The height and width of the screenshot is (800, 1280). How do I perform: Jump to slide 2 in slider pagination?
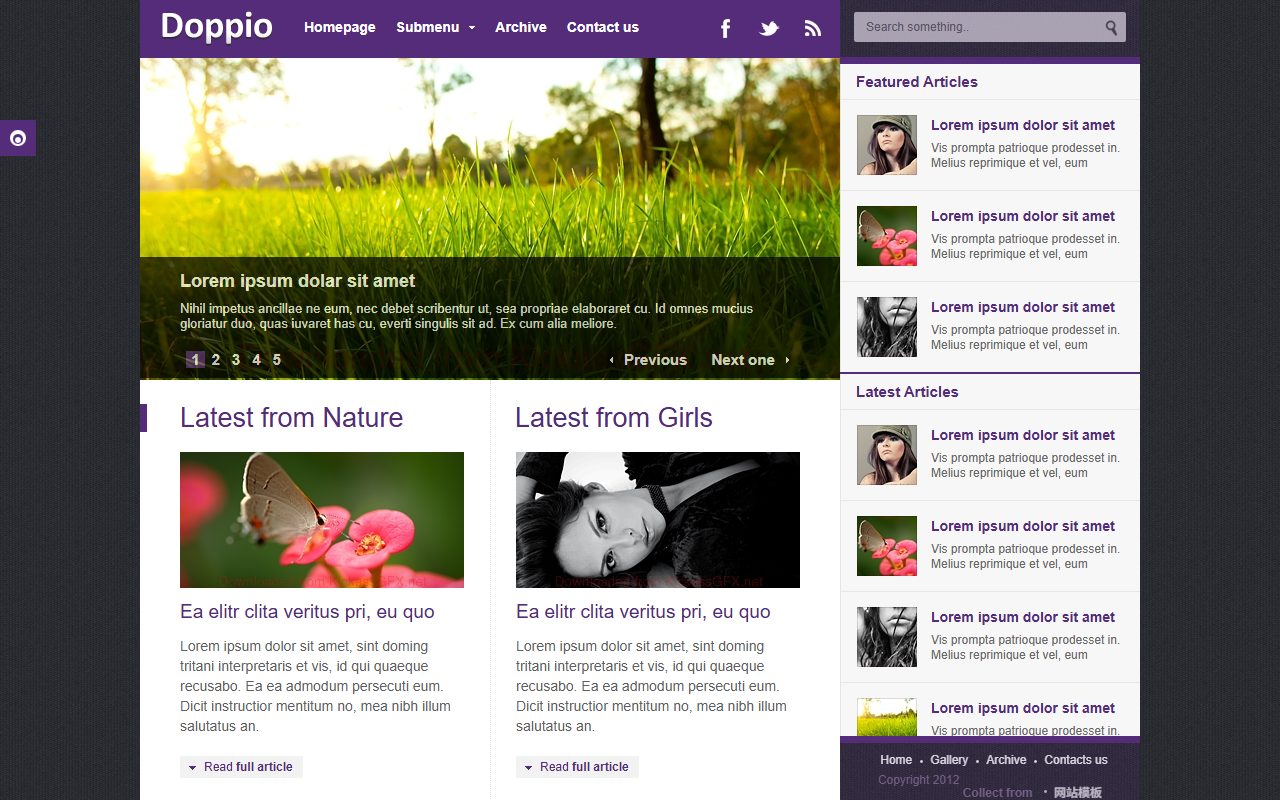coord(216,360)
